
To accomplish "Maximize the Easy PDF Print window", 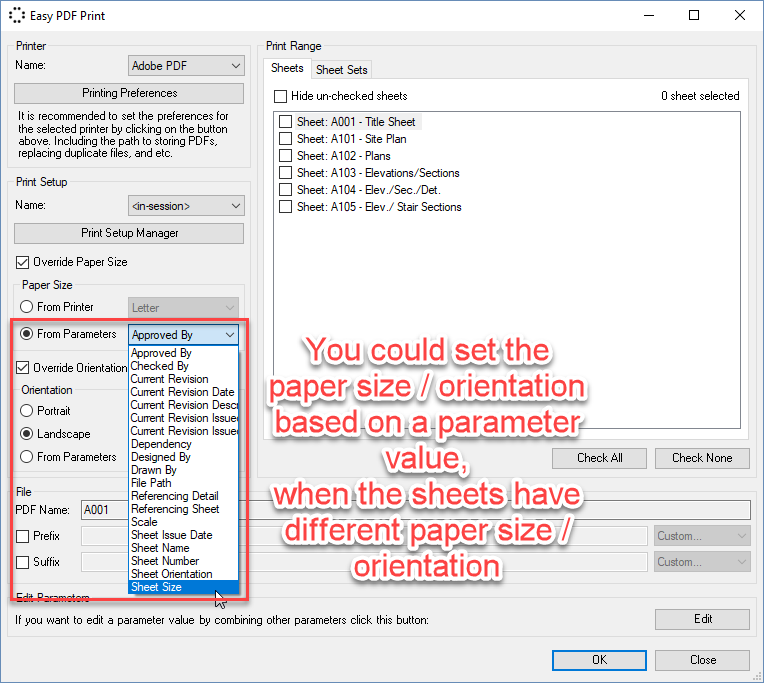I will (694, 15).
